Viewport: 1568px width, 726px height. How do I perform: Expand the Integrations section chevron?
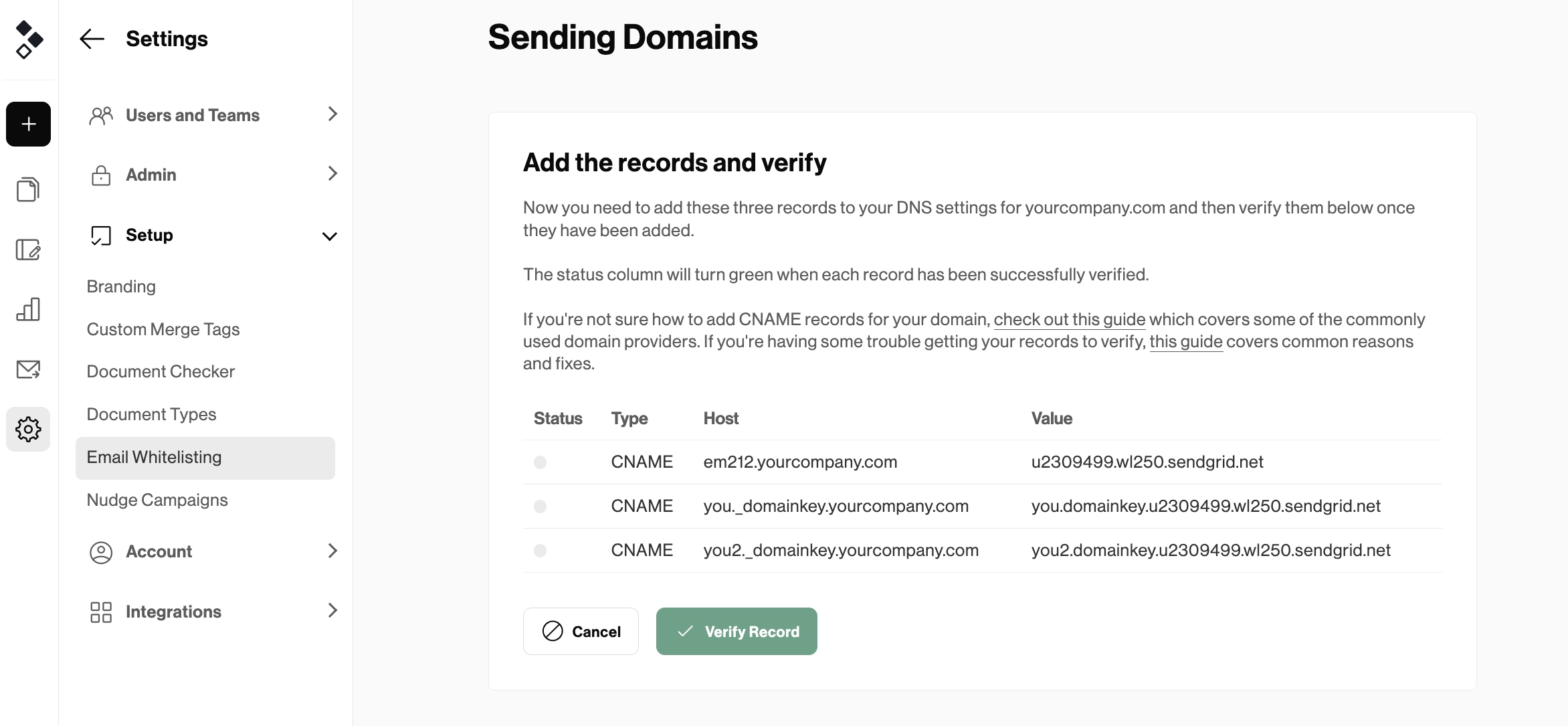pyautogui.click(x=332, y=611)
